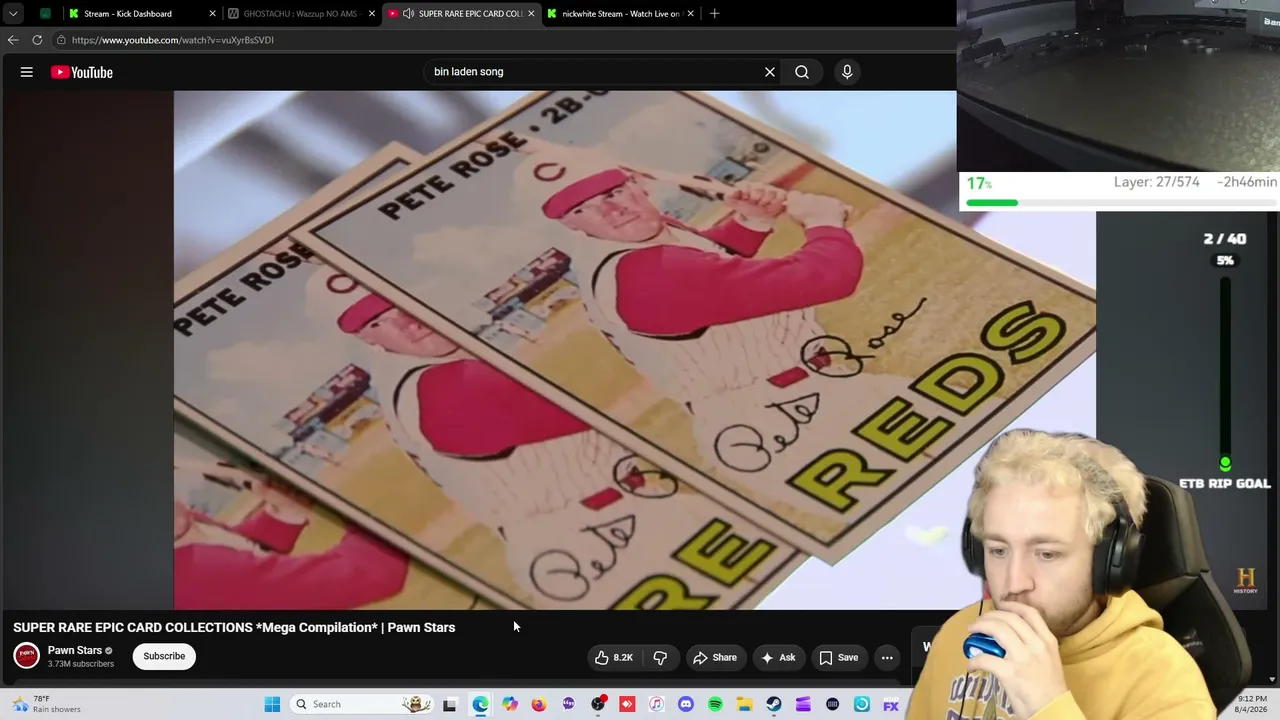
Task: Reload the page with the refresh icon
Action: click(x=37, y=40)
